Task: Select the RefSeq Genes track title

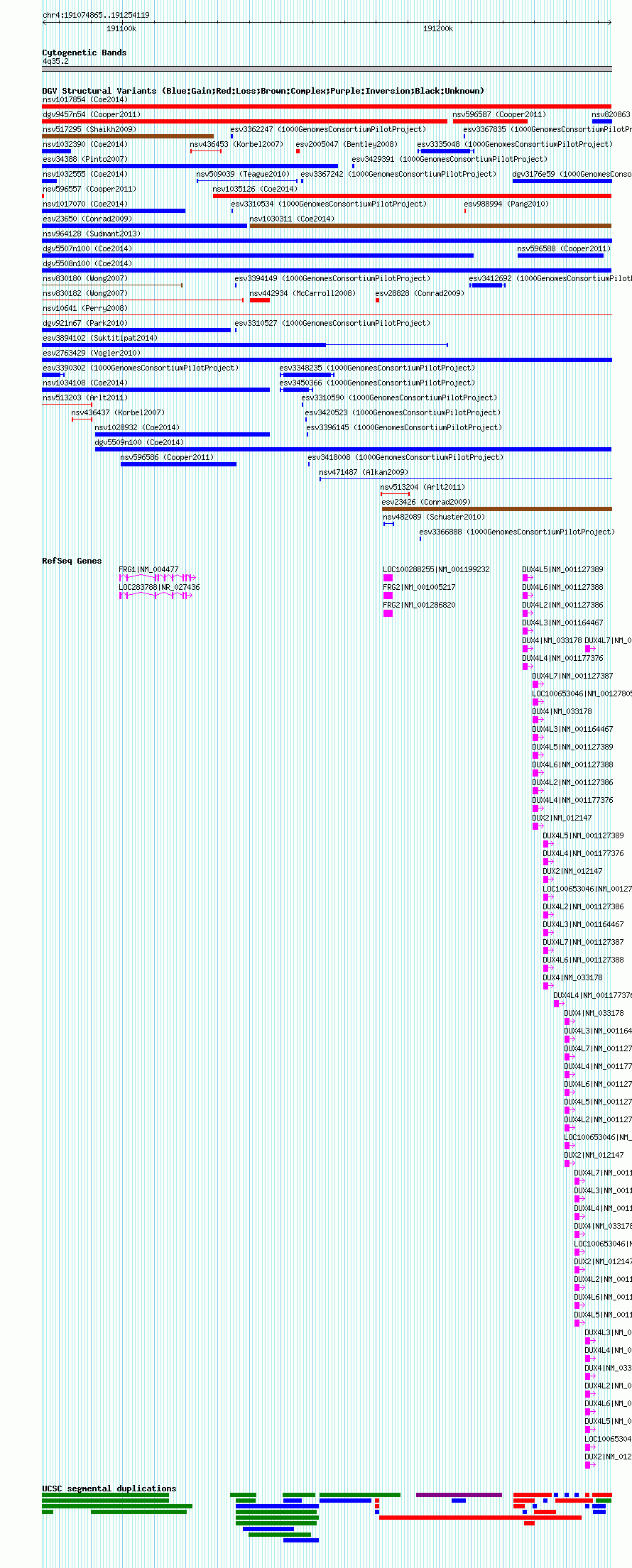Action: (72, 561)
